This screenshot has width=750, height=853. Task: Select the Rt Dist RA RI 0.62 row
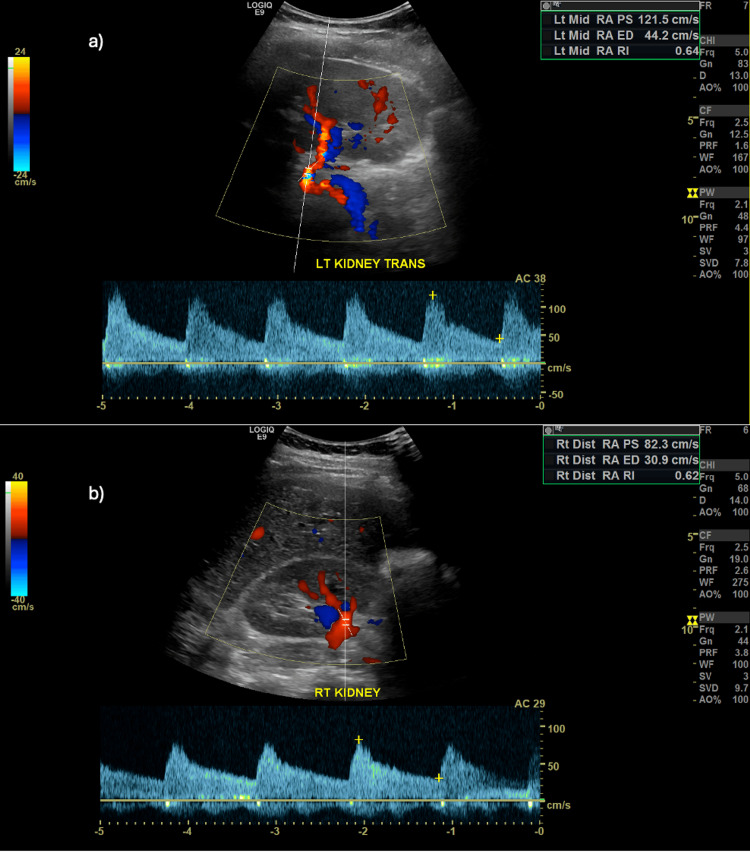click(622, 475)
